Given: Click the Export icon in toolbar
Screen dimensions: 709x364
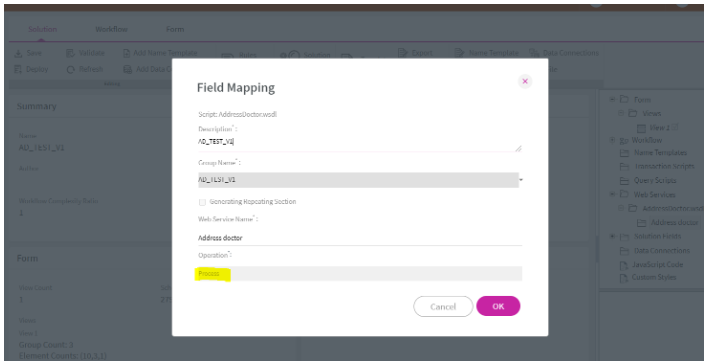Looking at the screenshot, I should pyautogui.click(x=402, y=53).
